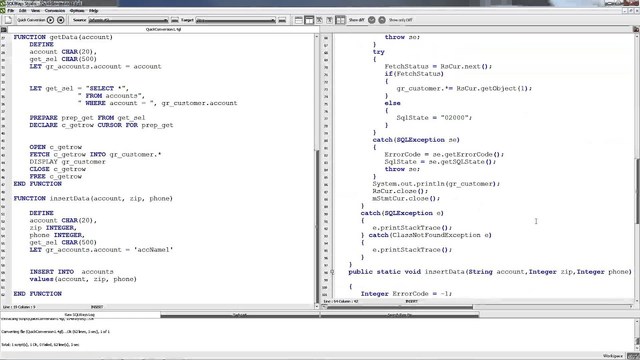This screenshot has height=360, width=640.
Task: Click the 'FetchStatus = RsCur.next();' Java line
Action: point(438,67)
